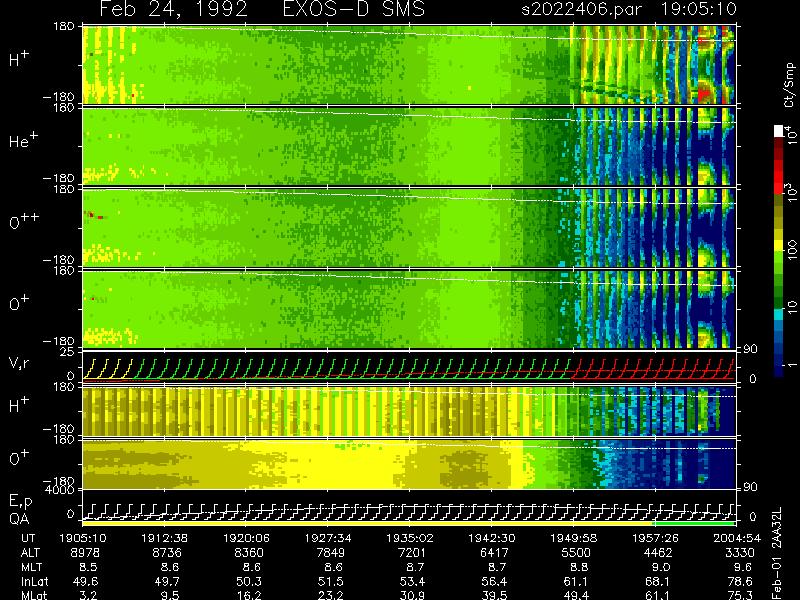Click the 'QA' label
The image size is (800, 600).
[19, 519]
